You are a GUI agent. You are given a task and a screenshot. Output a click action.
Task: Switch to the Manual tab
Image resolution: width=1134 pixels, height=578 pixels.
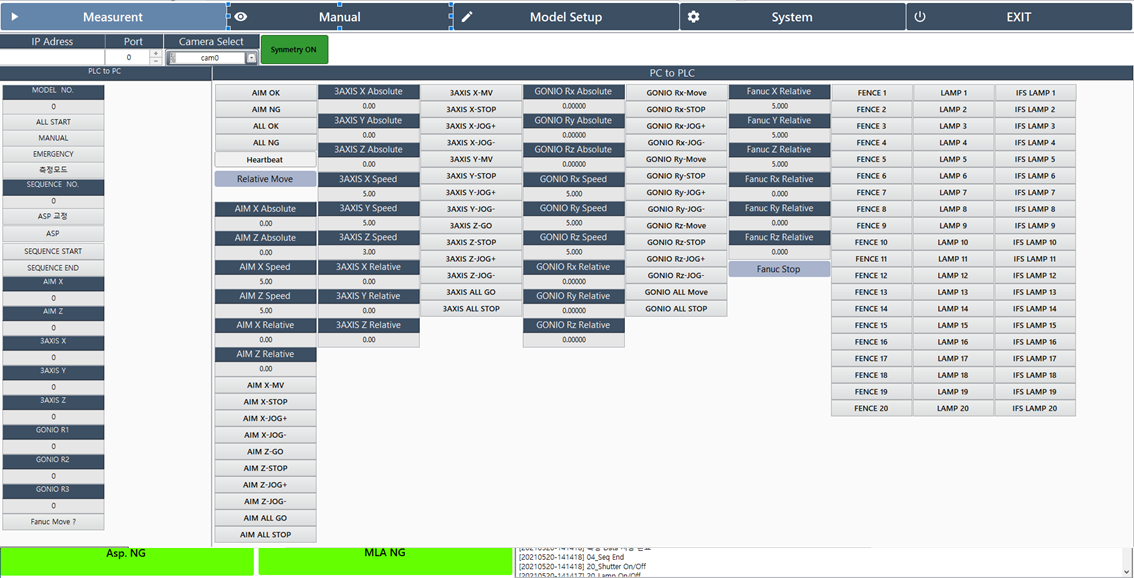(339, 17)
